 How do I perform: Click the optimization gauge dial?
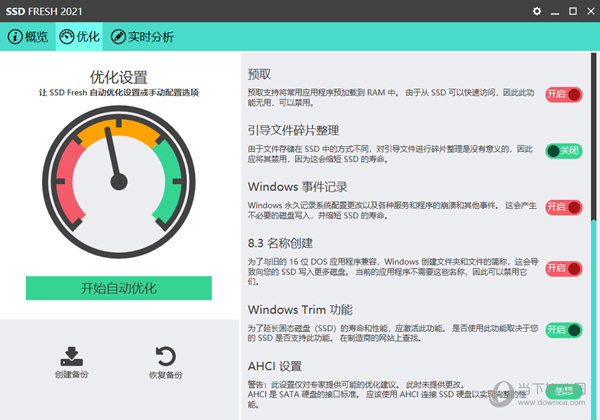click(x=119, y=182)
